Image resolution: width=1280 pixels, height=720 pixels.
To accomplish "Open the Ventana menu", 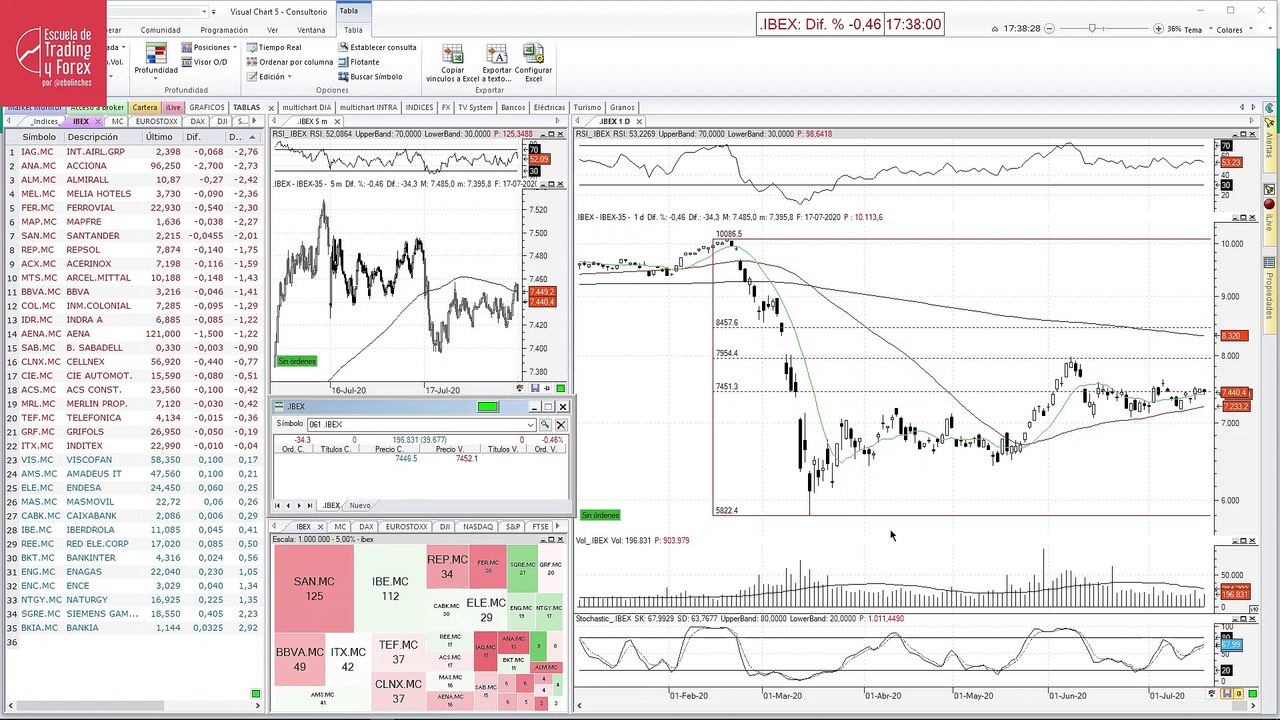I will 311,30.
